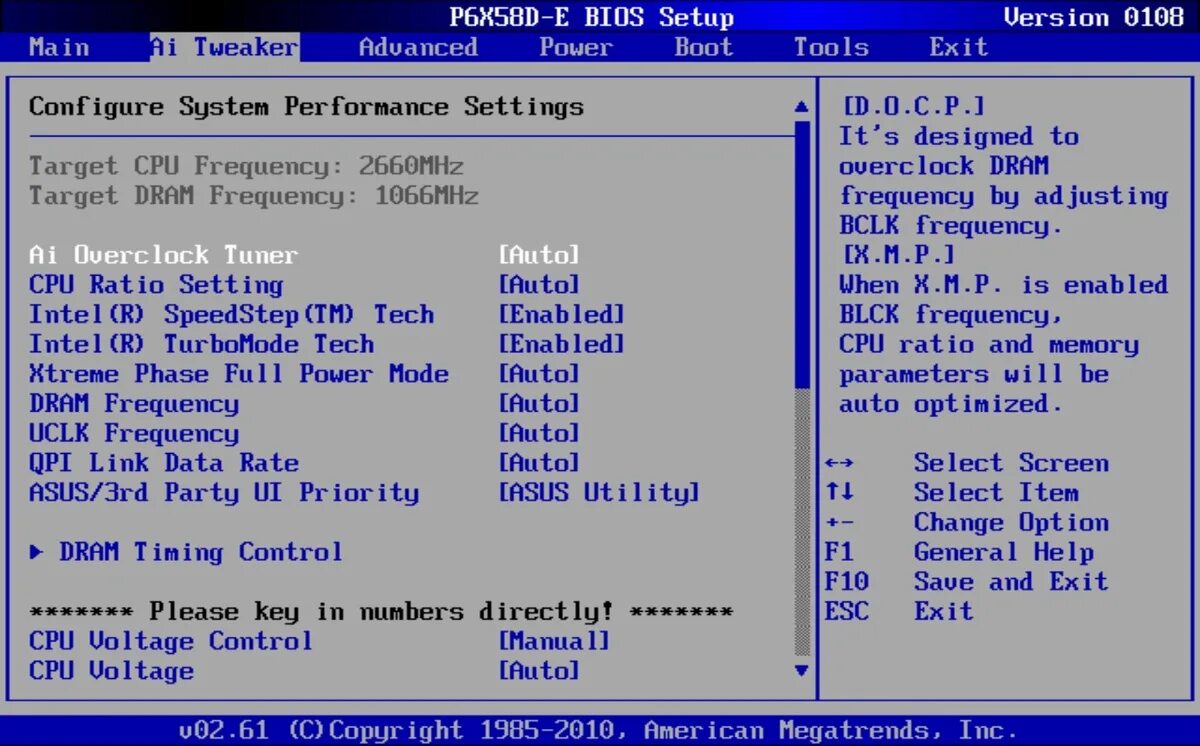Viewport: 1200px width, 746px height.
Task: Click the Version 0108 text
Action: point(1093,17)
